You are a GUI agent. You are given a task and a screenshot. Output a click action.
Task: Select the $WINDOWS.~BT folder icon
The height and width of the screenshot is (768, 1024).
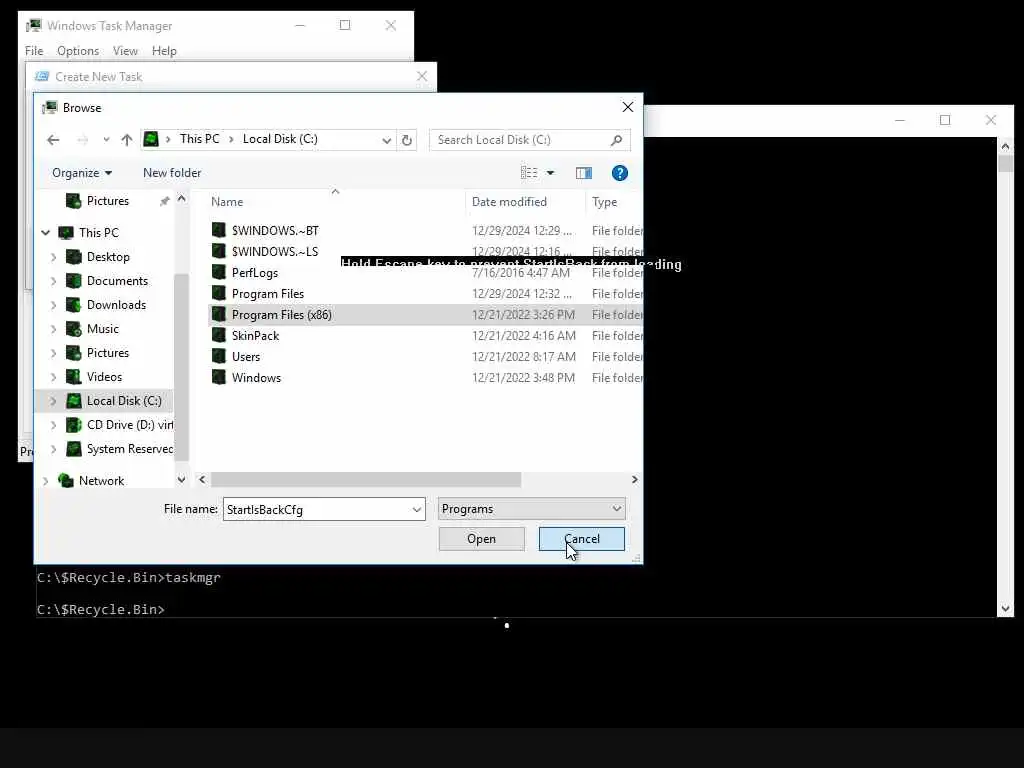pyautogui.click(x=219, y=230)
